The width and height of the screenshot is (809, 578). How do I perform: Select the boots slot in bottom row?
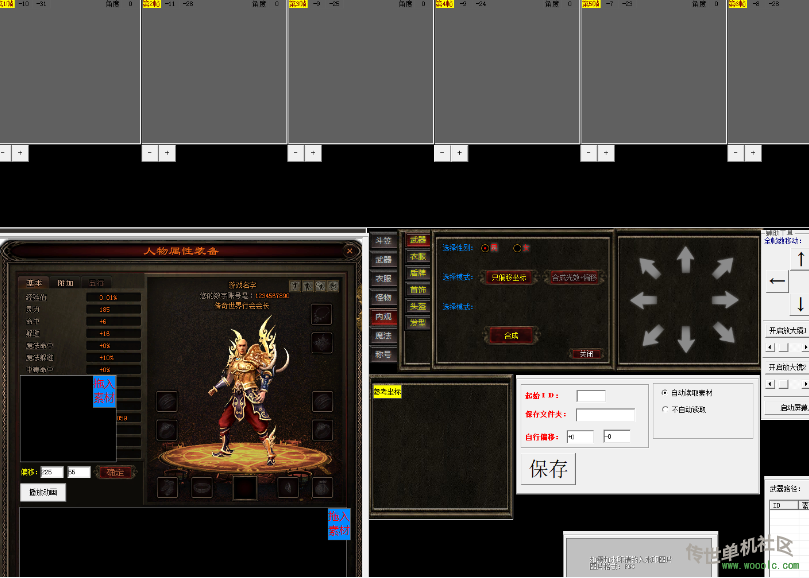[167, 487]
